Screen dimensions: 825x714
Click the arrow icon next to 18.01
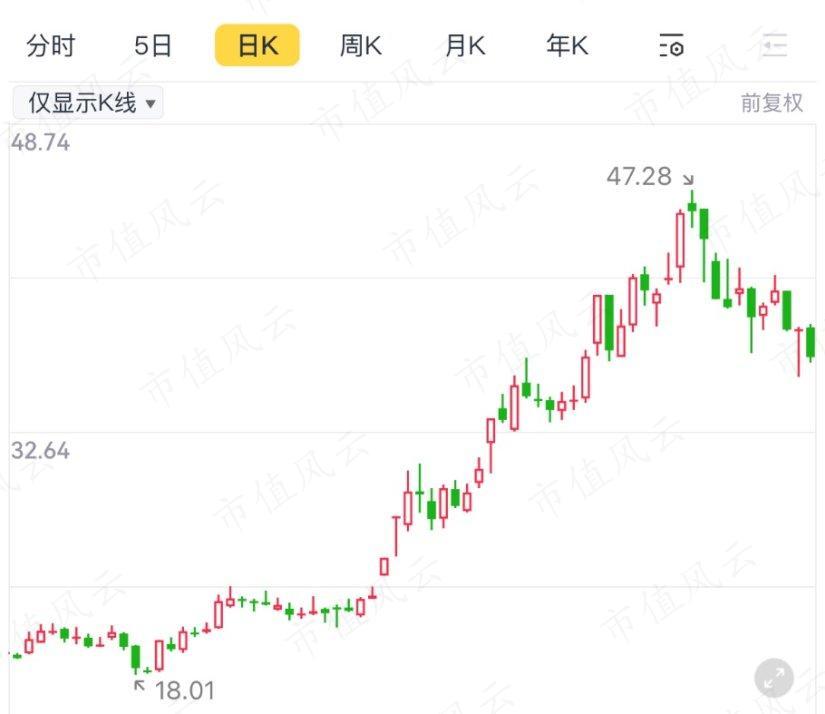click(x=140, y=685)
